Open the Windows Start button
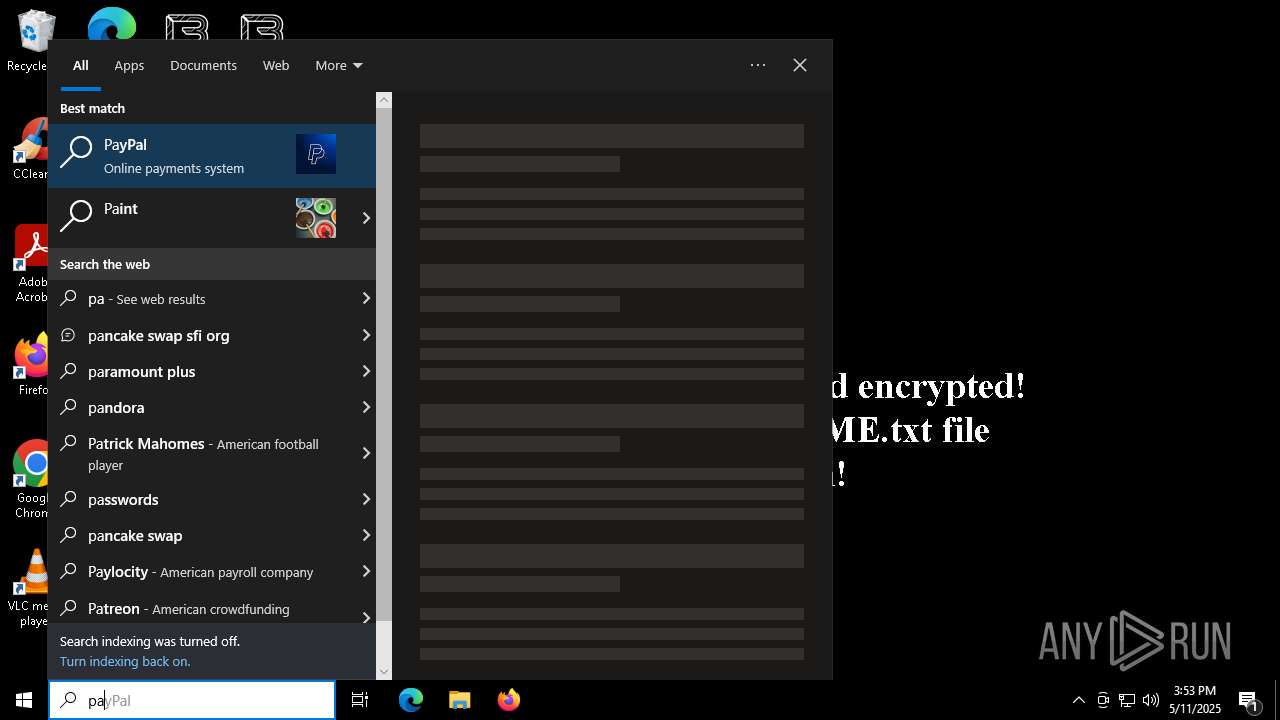Image resolution: width=1280 pixels, height=720 pixels. [24, 700]
